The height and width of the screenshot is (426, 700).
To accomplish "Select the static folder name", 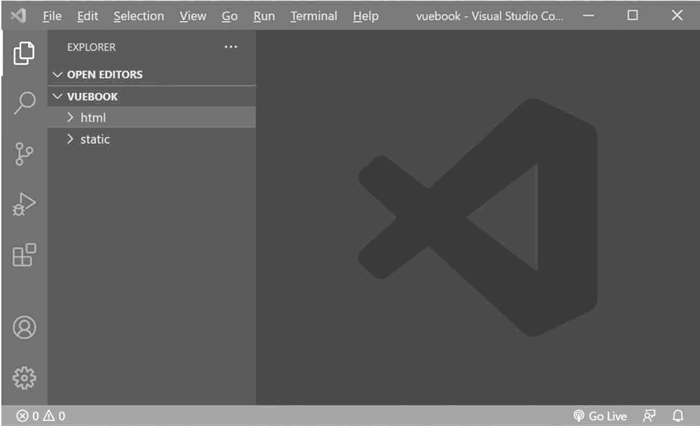I will 95,139.
